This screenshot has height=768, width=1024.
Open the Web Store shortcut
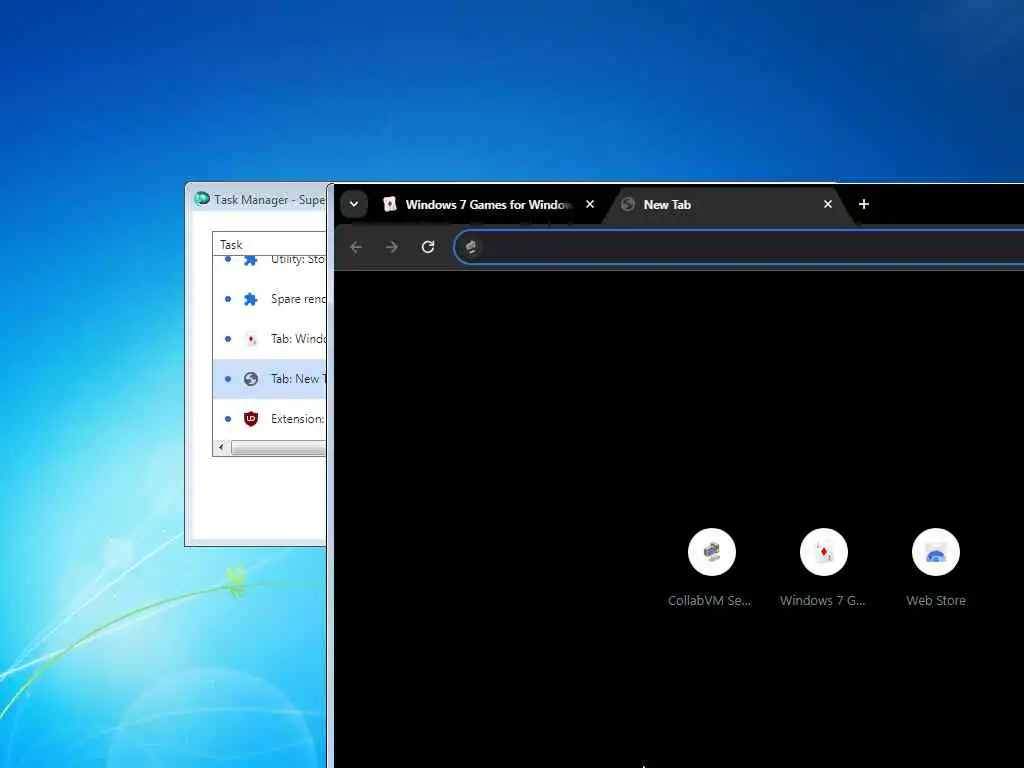tap(935, 568)
